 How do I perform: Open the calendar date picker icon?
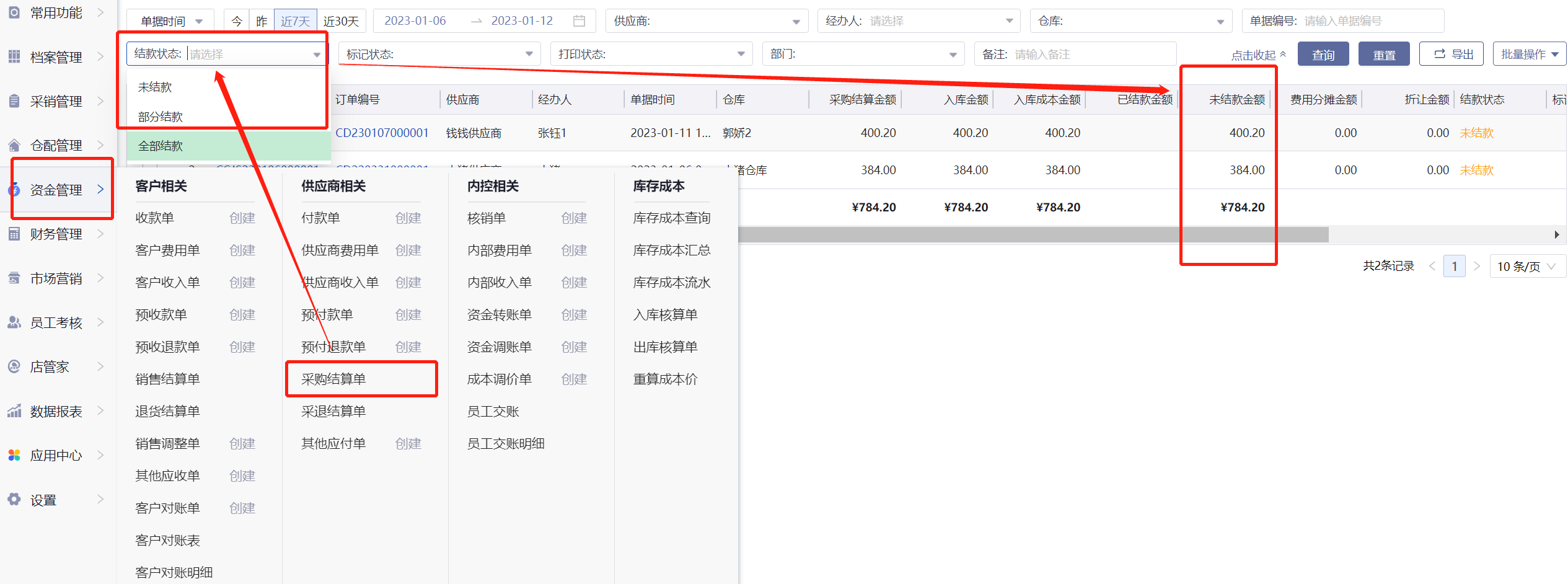(x=579, y=21)
